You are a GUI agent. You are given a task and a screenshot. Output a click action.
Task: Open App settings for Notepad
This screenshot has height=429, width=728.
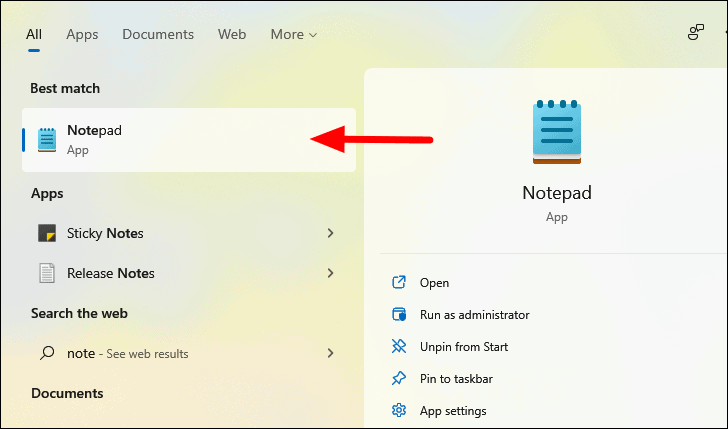coord(453,411)
